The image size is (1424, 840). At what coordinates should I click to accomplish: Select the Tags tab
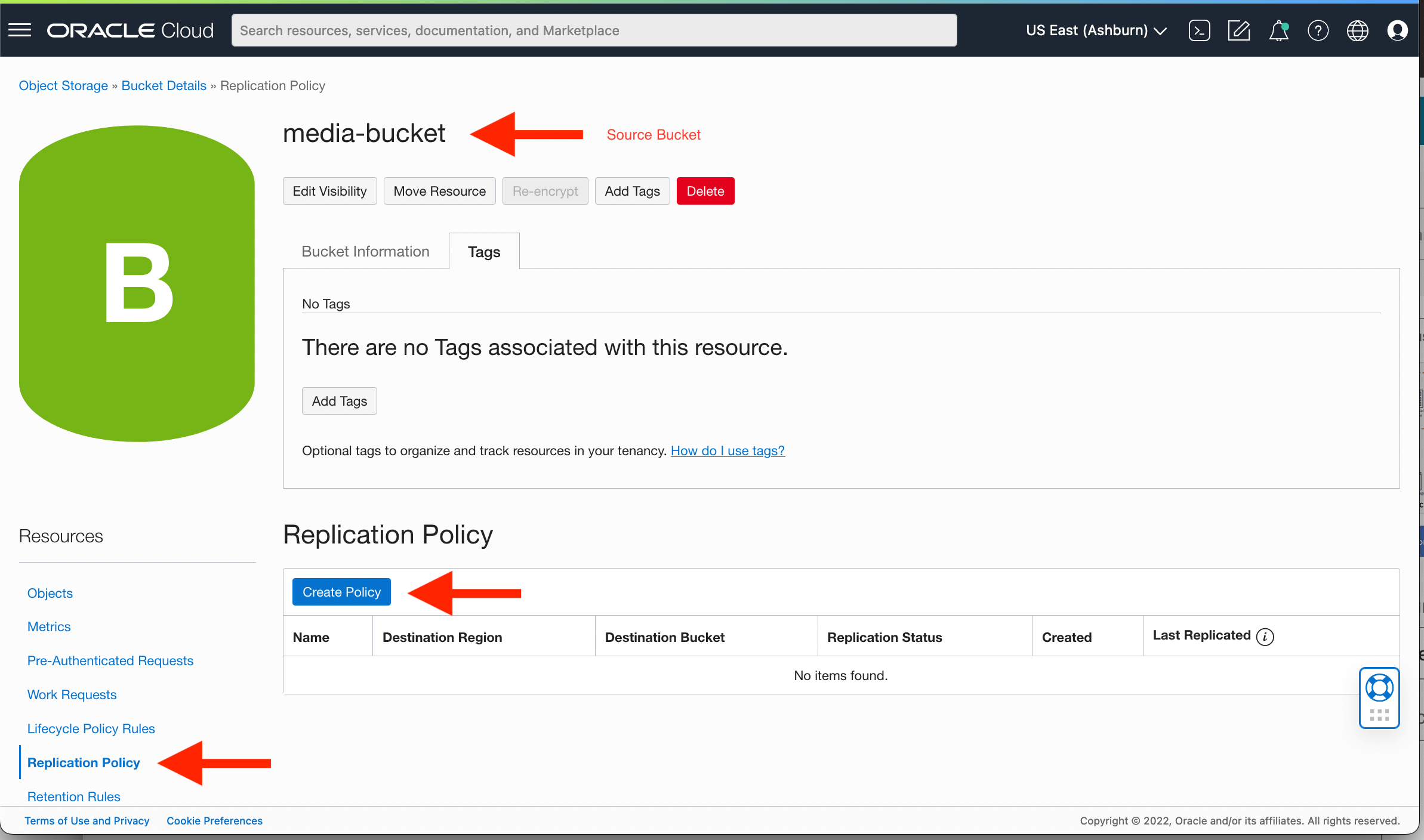coord(483,251)
